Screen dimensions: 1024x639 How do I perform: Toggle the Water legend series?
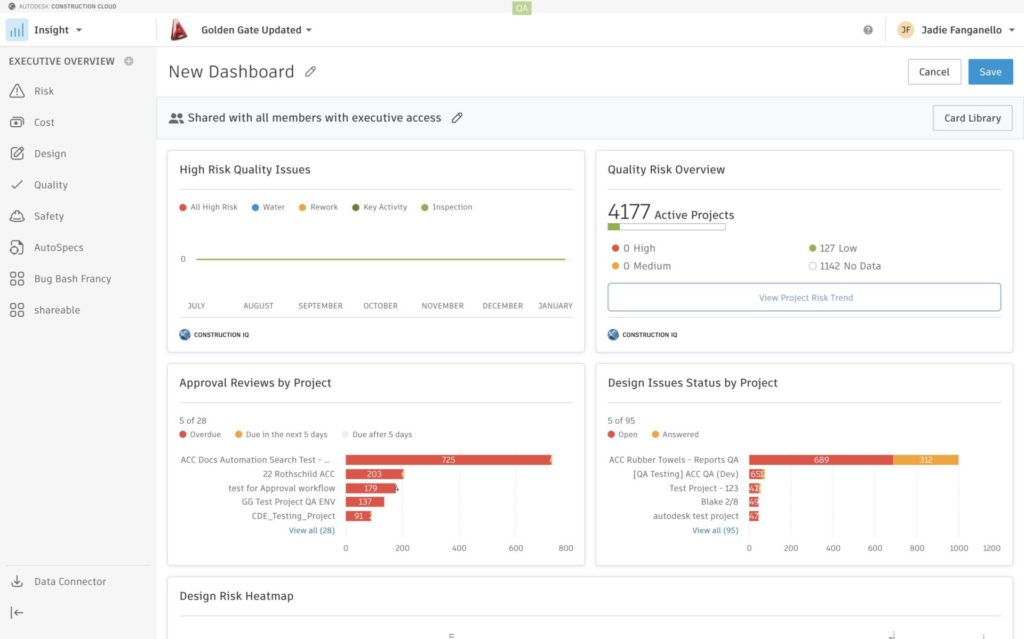[x=268, y=207]
